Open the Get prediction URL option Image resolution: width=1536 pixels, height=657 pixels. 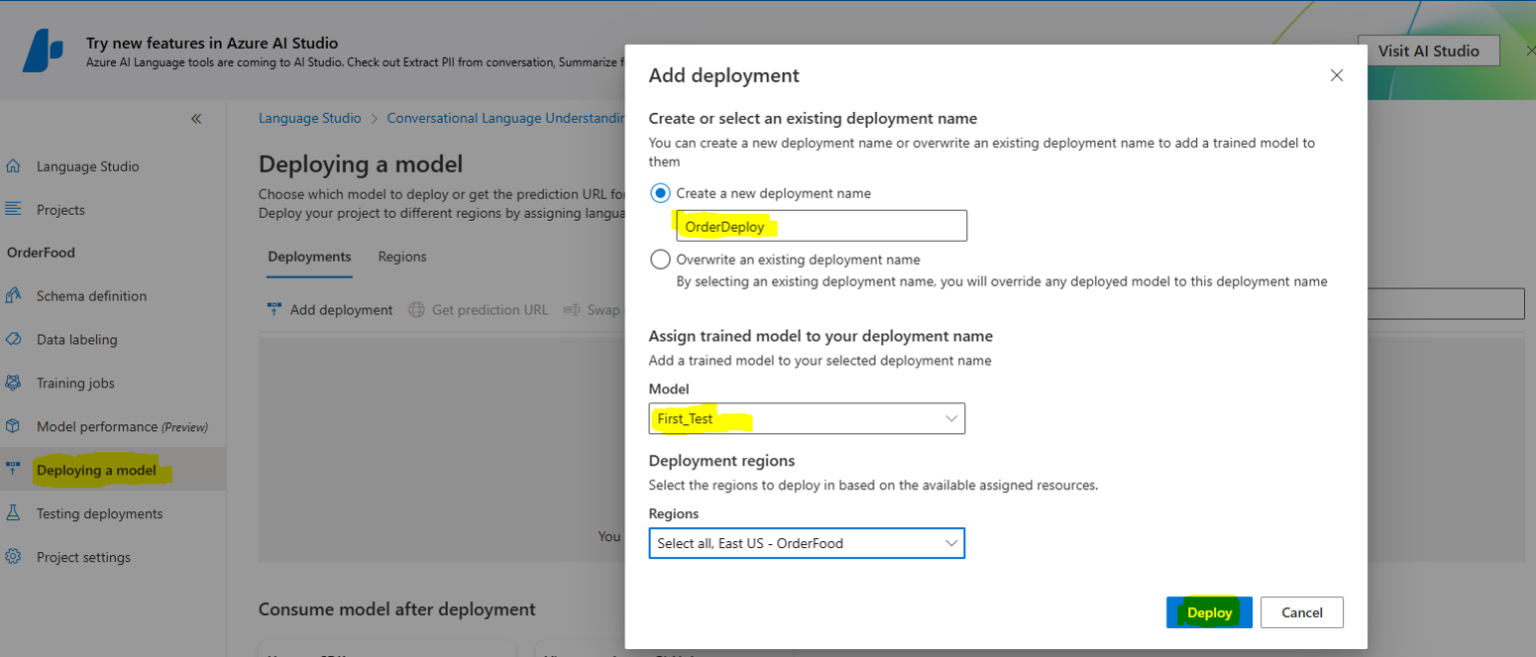tap(478, 310)
